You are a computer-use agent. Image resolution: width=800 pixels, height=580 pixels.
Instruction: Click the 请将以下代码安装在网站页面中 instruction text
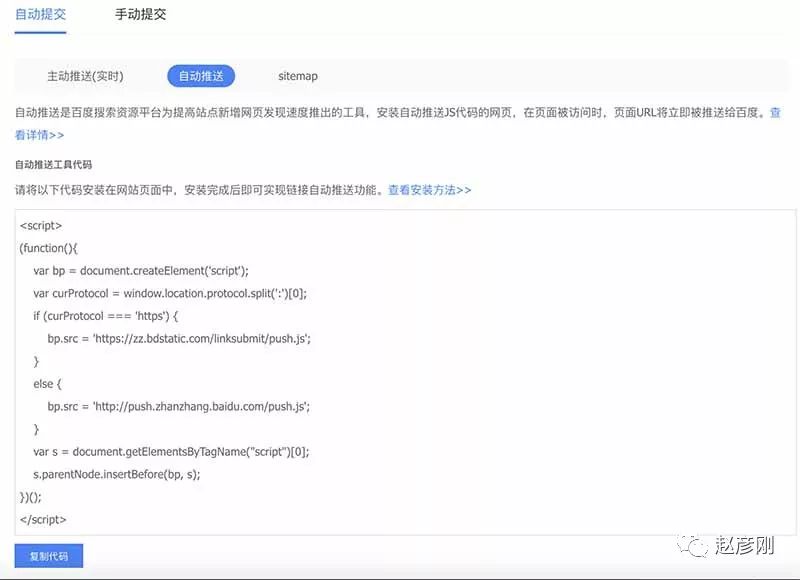click(199, 190)
